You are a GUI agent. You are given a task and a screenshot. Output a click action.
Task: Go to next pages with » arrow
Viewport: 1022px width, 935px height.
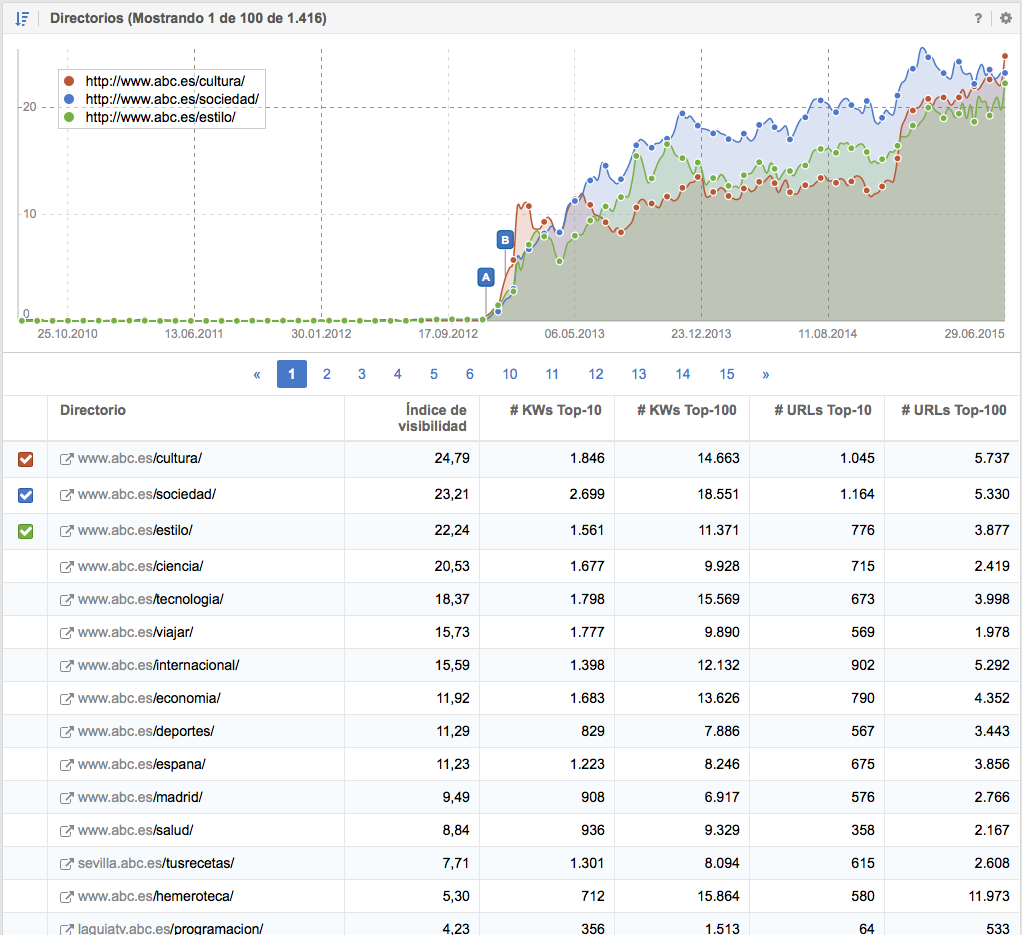[x=766, y=374]
